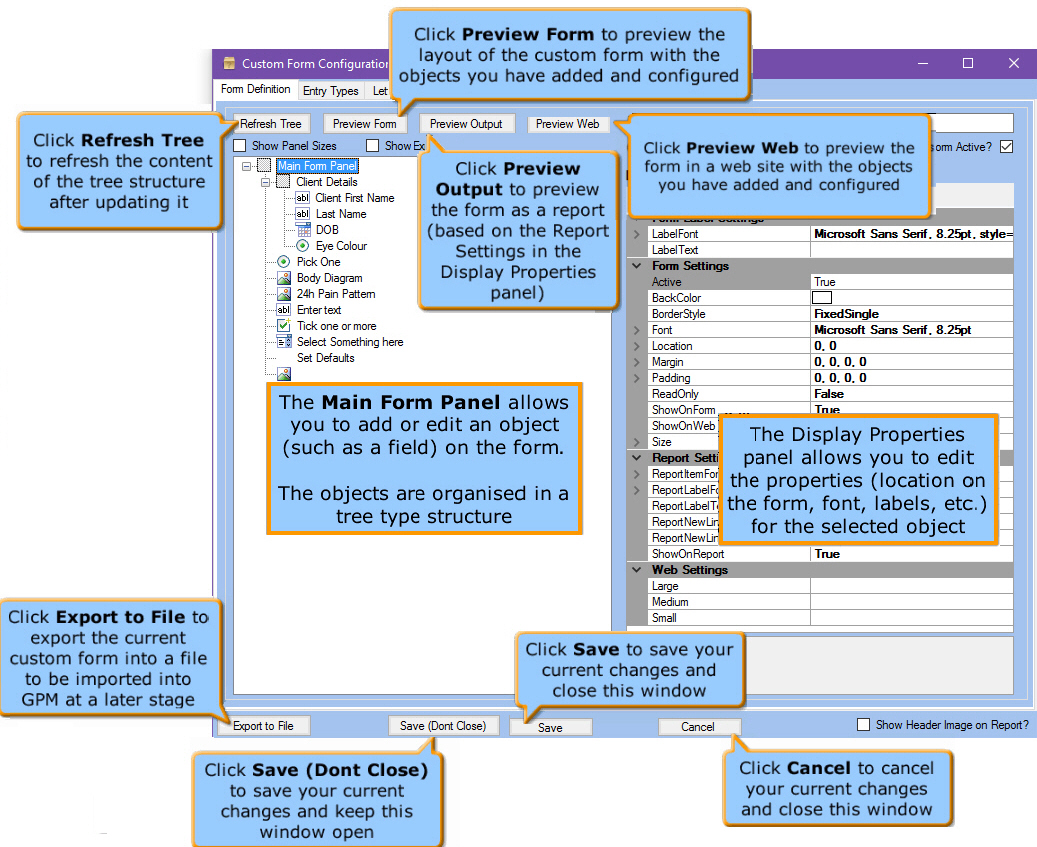Click the Preview Output button
This screenshot has height=847, width=1037.
466,124
